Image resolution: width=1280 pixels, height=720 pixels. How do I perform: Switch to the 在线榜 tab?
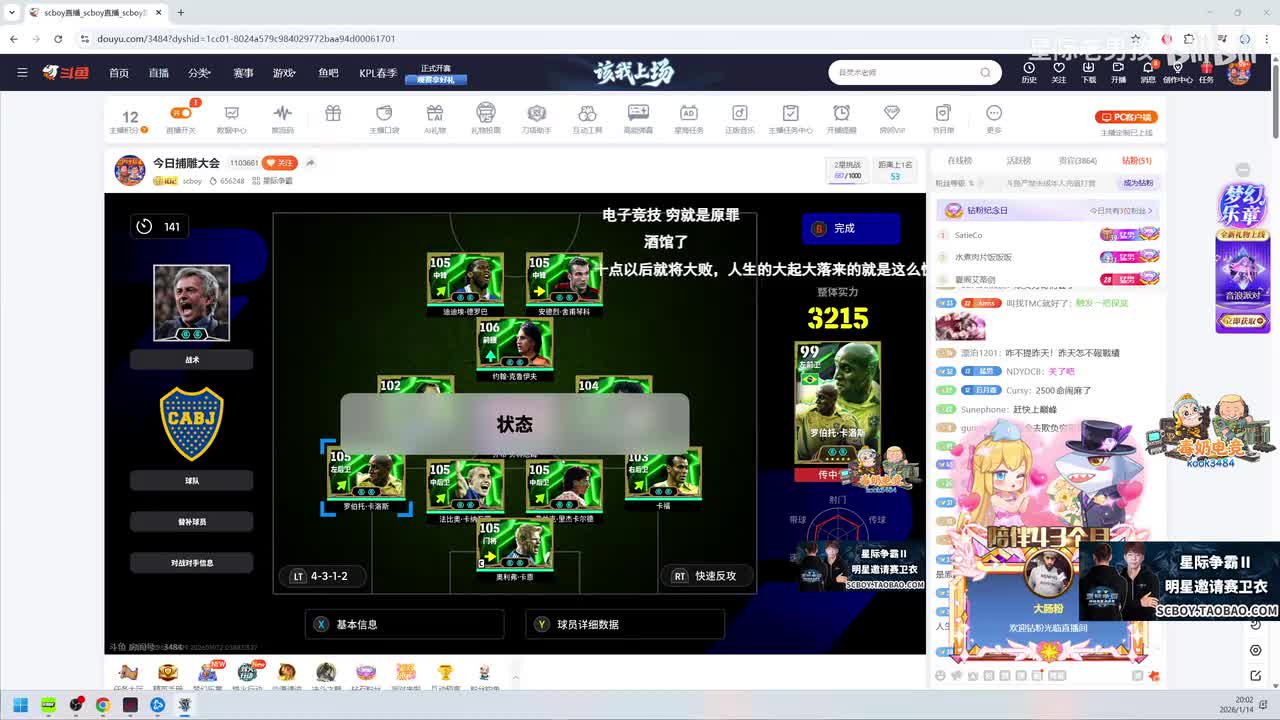point(960,160)
